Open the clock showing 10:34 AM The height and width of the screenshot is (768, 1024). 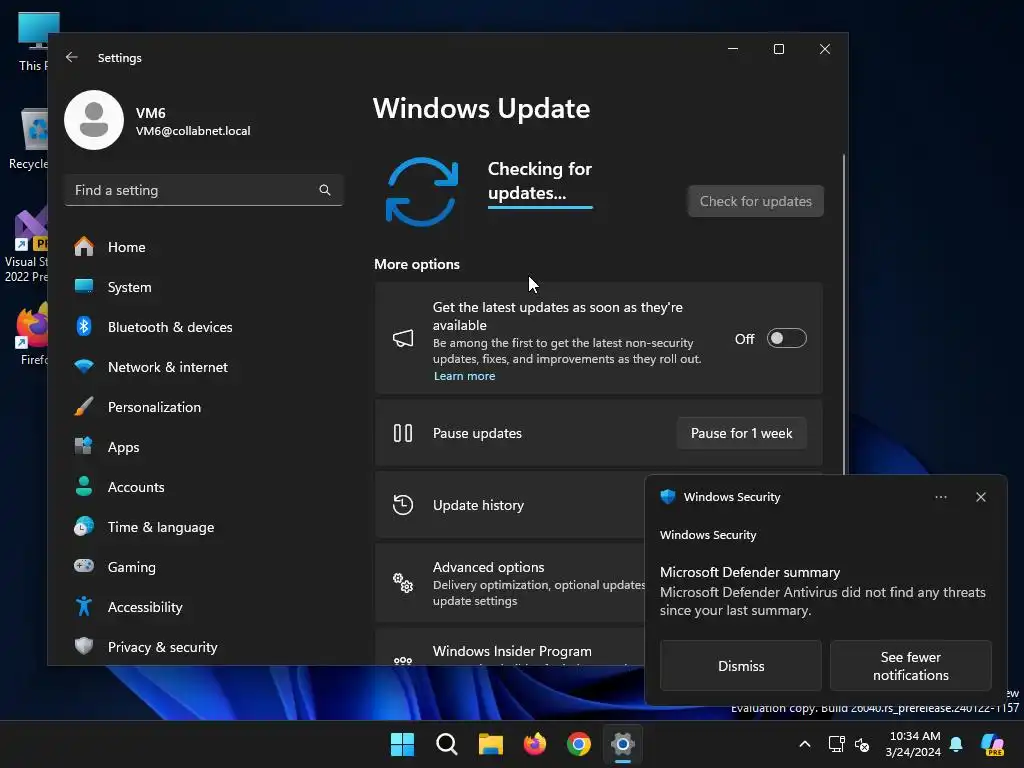point(914,744)
